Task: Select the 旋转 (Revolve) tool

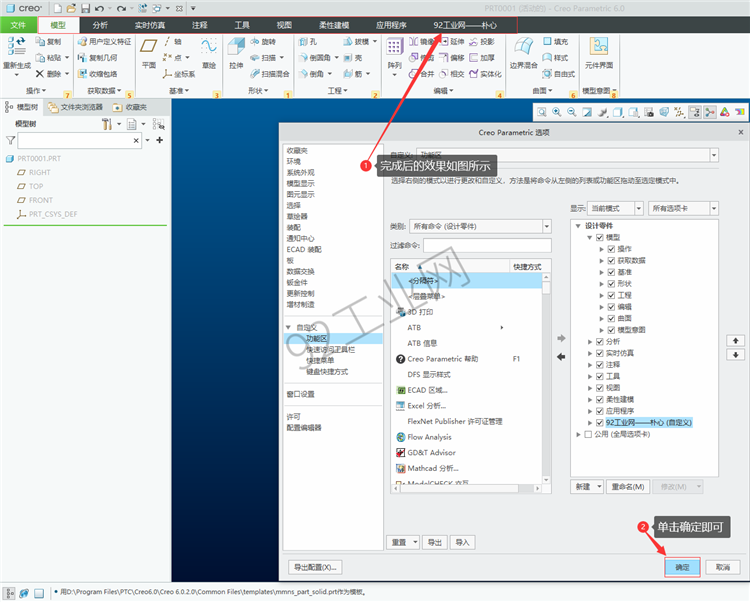Action: click(x=263, y=42)
